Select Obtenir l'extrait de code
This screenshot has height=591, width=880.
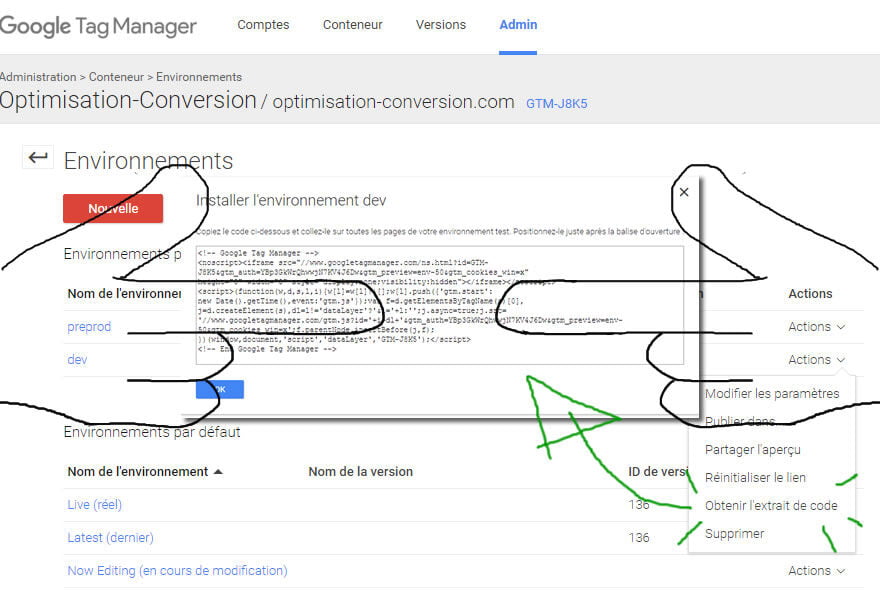click(x=770, y=505)
